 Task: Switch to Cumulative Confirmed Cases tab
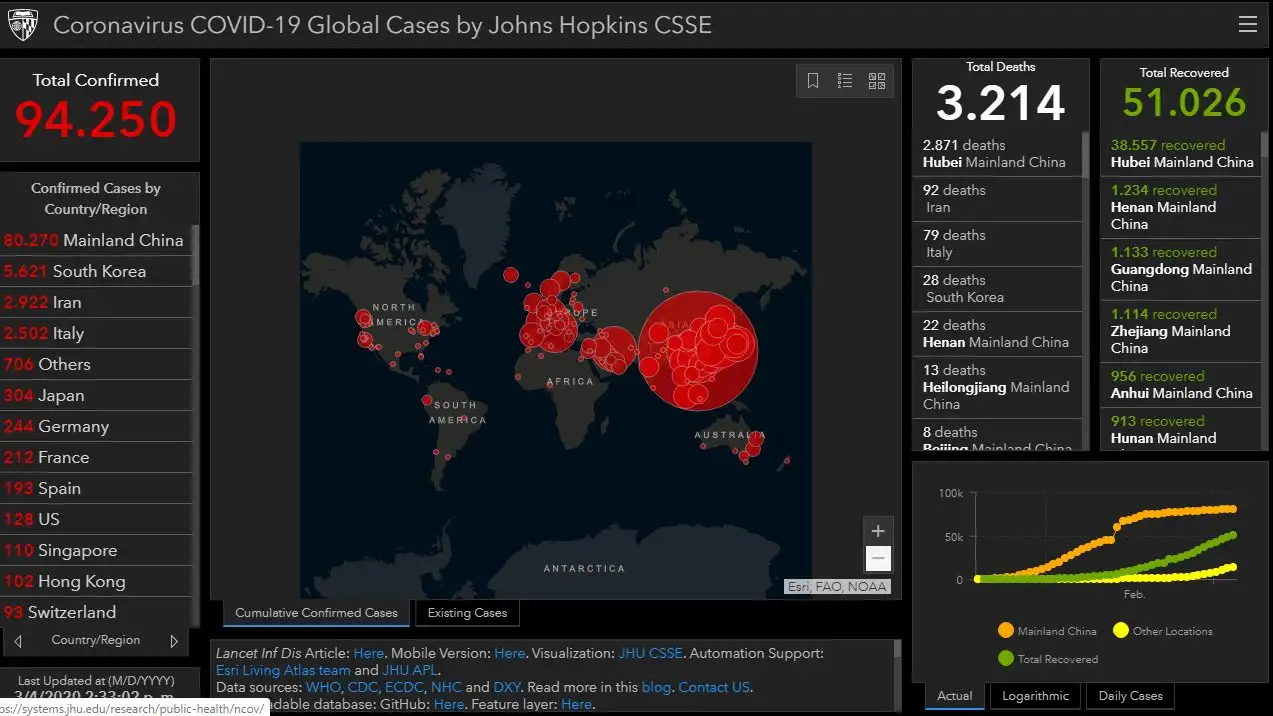click(x=316, y=613)
